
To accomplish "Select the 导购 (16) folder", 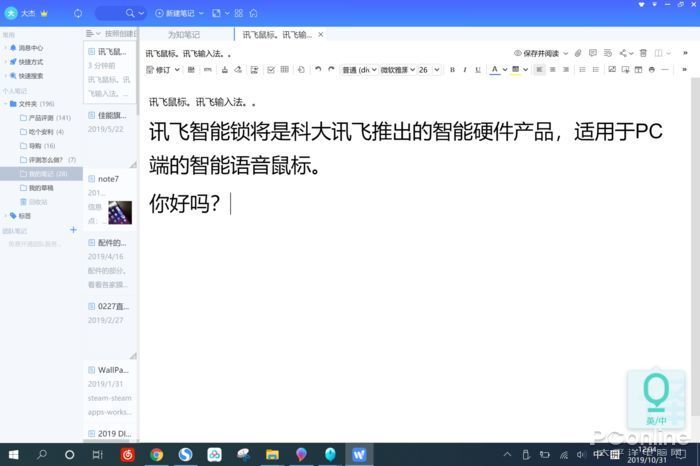I will click(38, 146).
